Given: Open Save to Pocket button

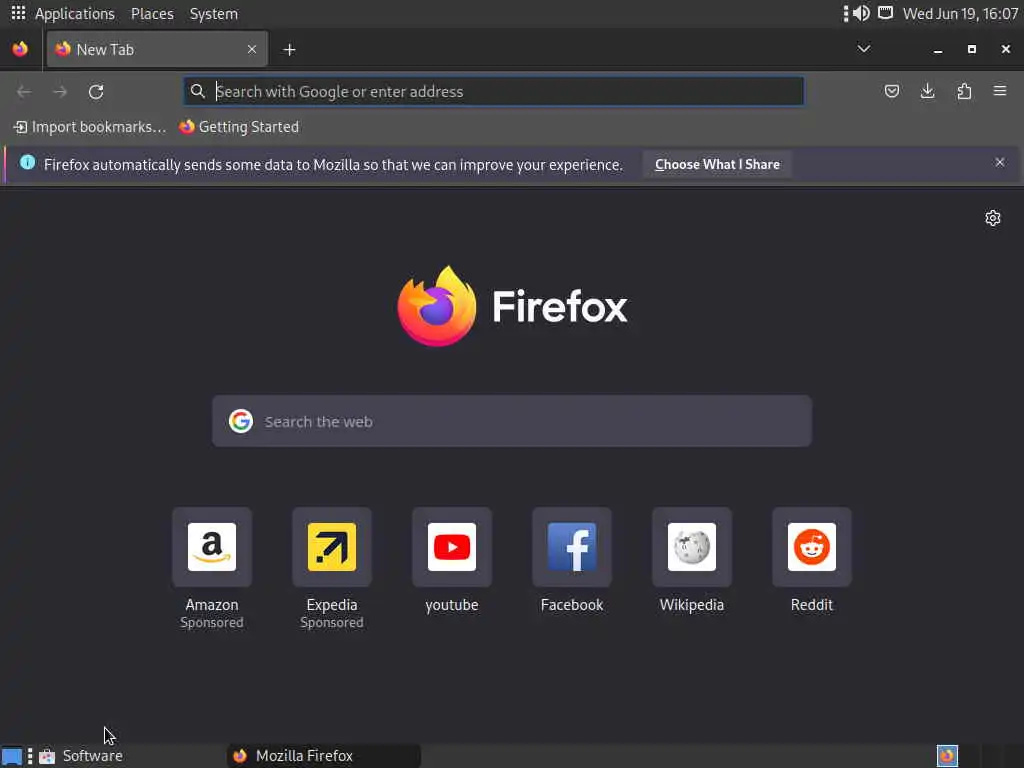Looking at the screenshot, I should 891,91.
